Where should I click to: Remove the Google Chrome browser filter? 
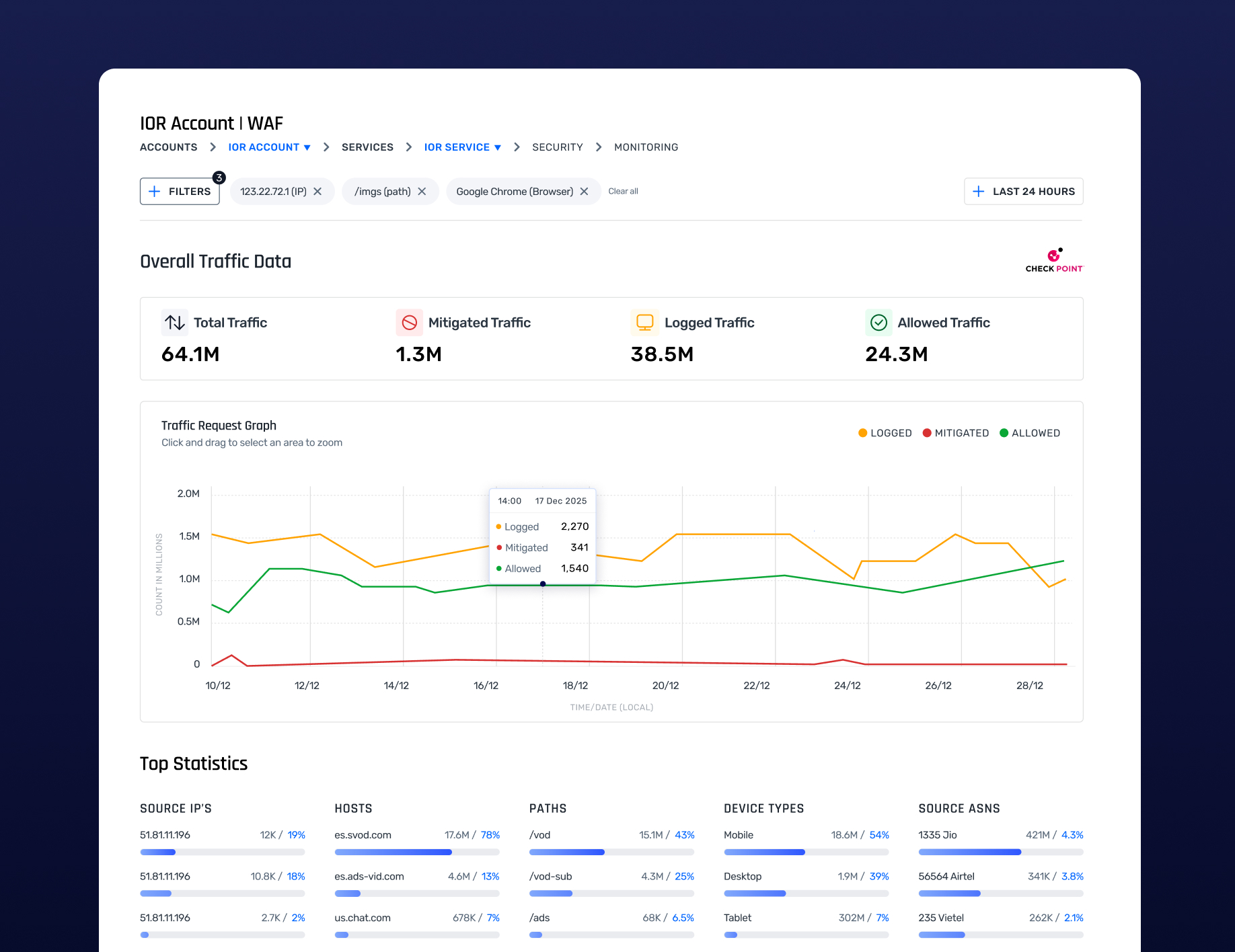pyautogui.click(x=585, y=192)
